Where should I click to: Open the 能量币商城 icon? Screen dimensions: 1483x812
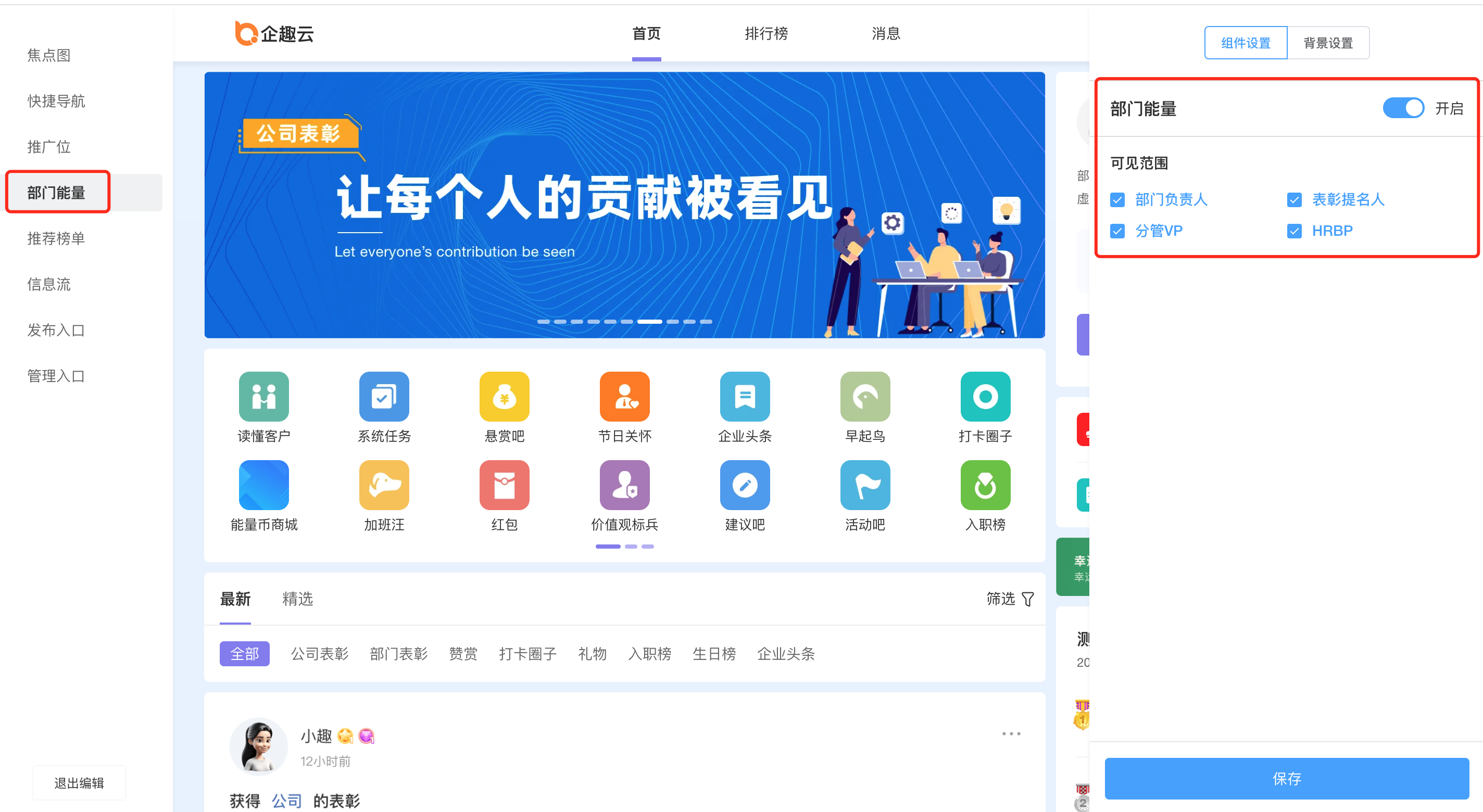click(x=263, y=485)
